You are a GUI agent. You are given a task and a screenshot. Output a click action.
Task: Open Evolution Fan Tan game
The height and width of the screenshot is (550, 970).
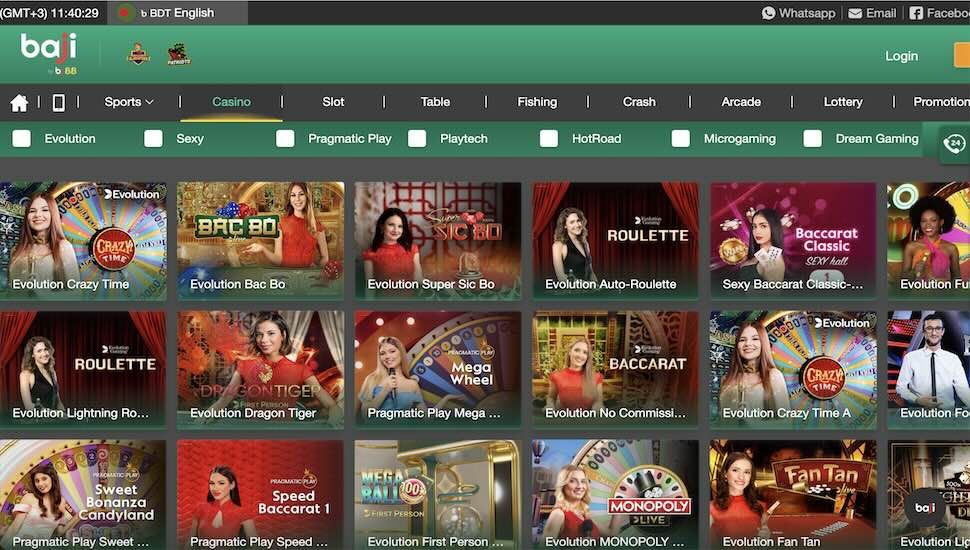pyautogui.click(x=793, y=495)
